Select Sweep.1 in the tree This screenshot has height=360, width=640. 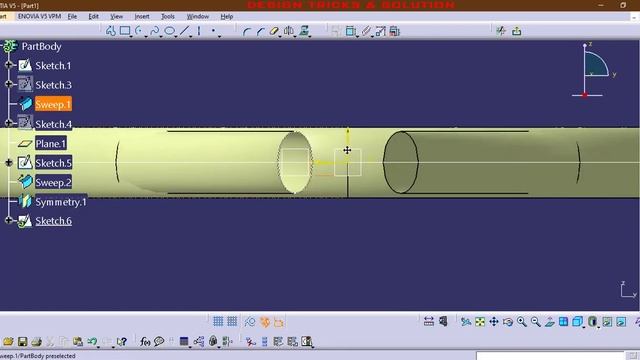coord(53,104)
